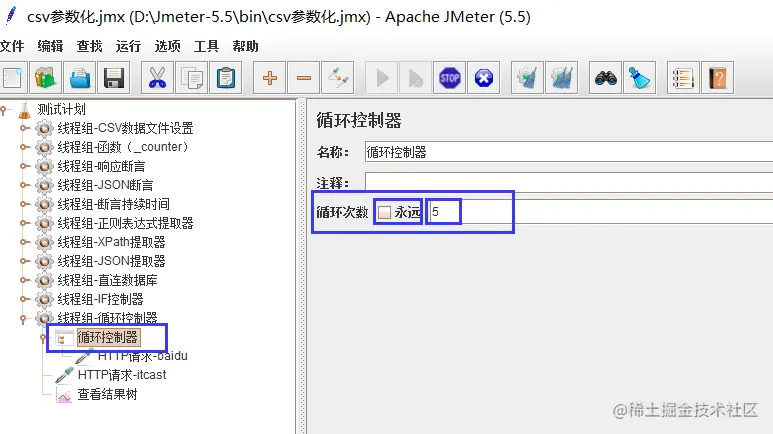Start the test with green play icon
Image resolution: width=773 pixels, height=434 pixels.
[x=382, y=78]
